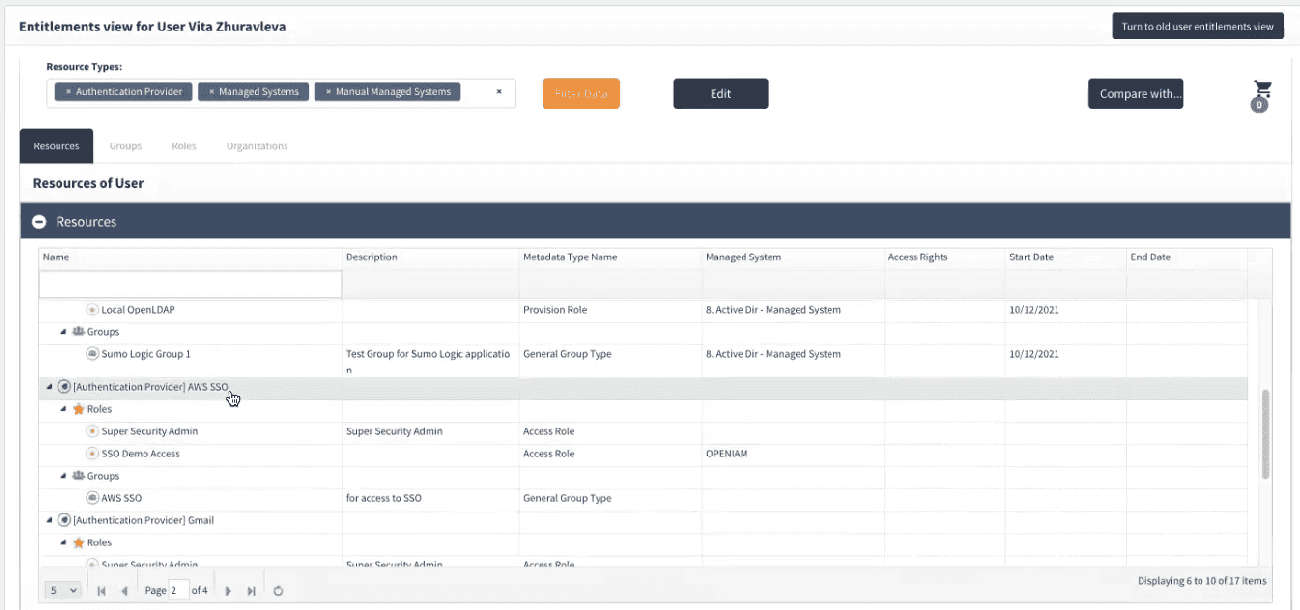Refresh the resources grid
This screenshot has height=610, width=1300.
[x=278, y=591]
